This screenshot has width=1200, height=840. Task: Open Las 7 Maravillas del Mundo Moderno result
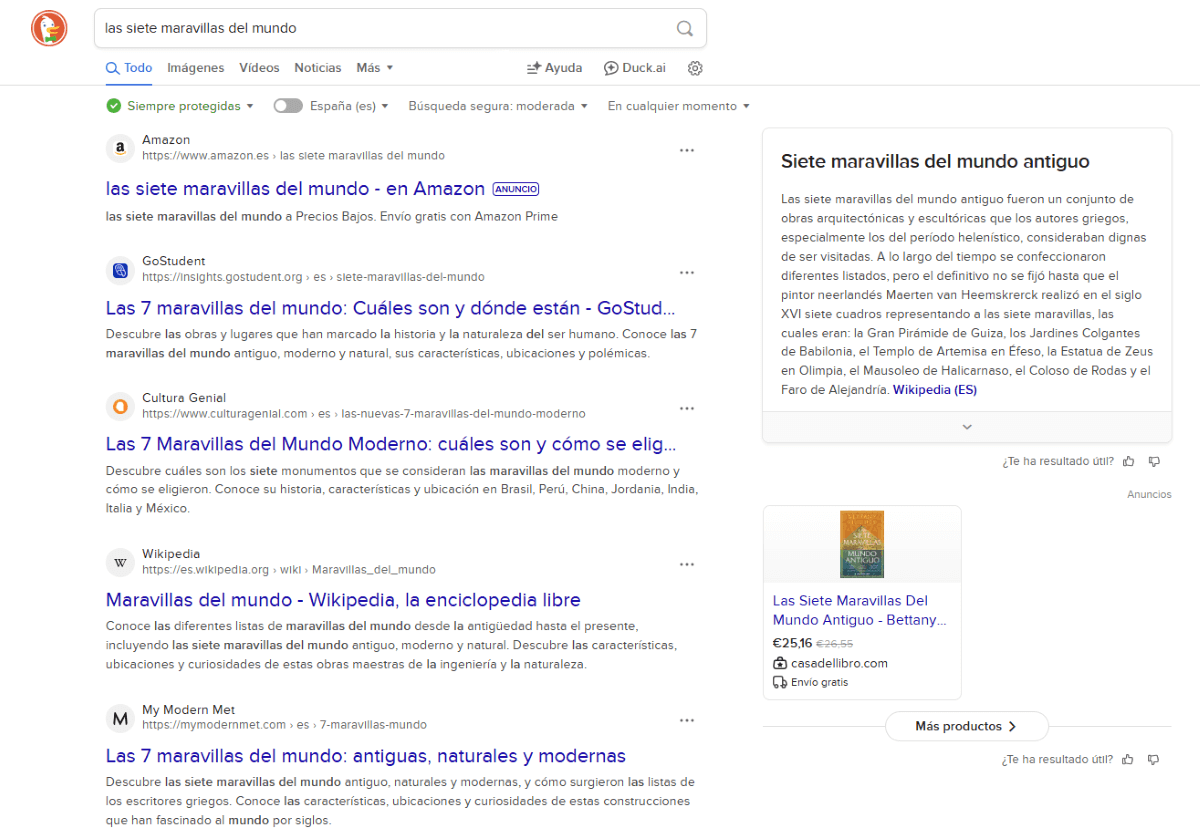391,444
